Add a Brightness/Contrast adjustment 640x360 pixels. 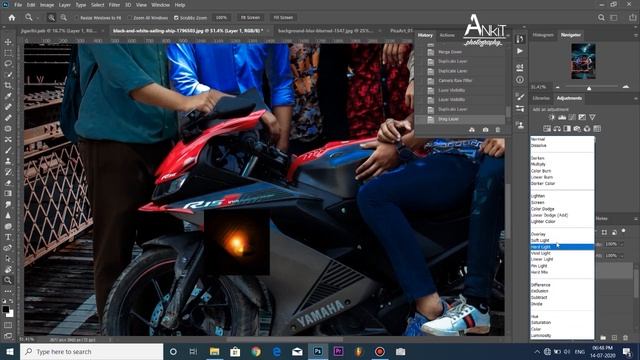(552, 117)
